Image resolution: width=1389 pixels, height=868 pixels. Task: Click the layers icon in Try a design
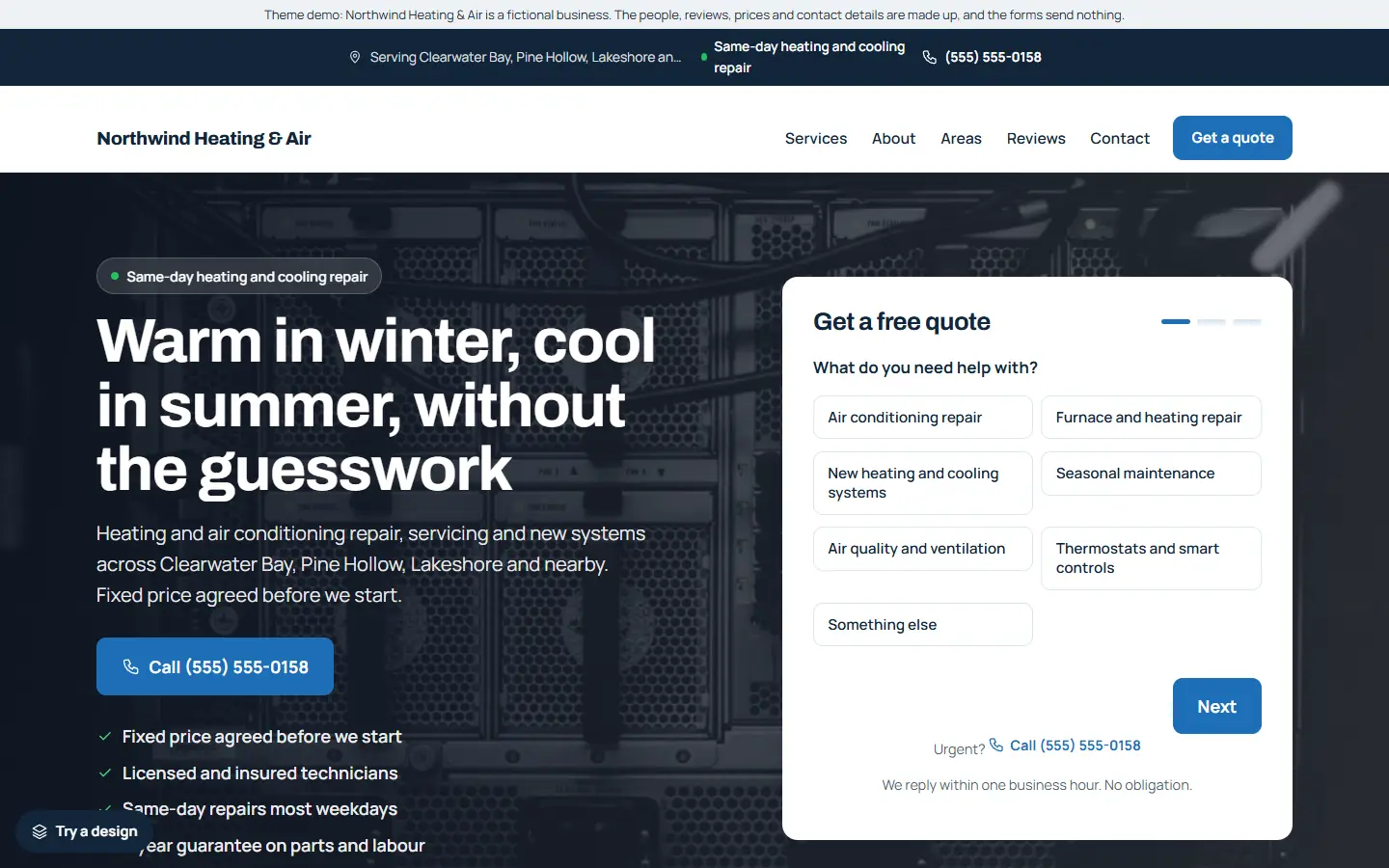pyautogui.click(x=40, y=831)
